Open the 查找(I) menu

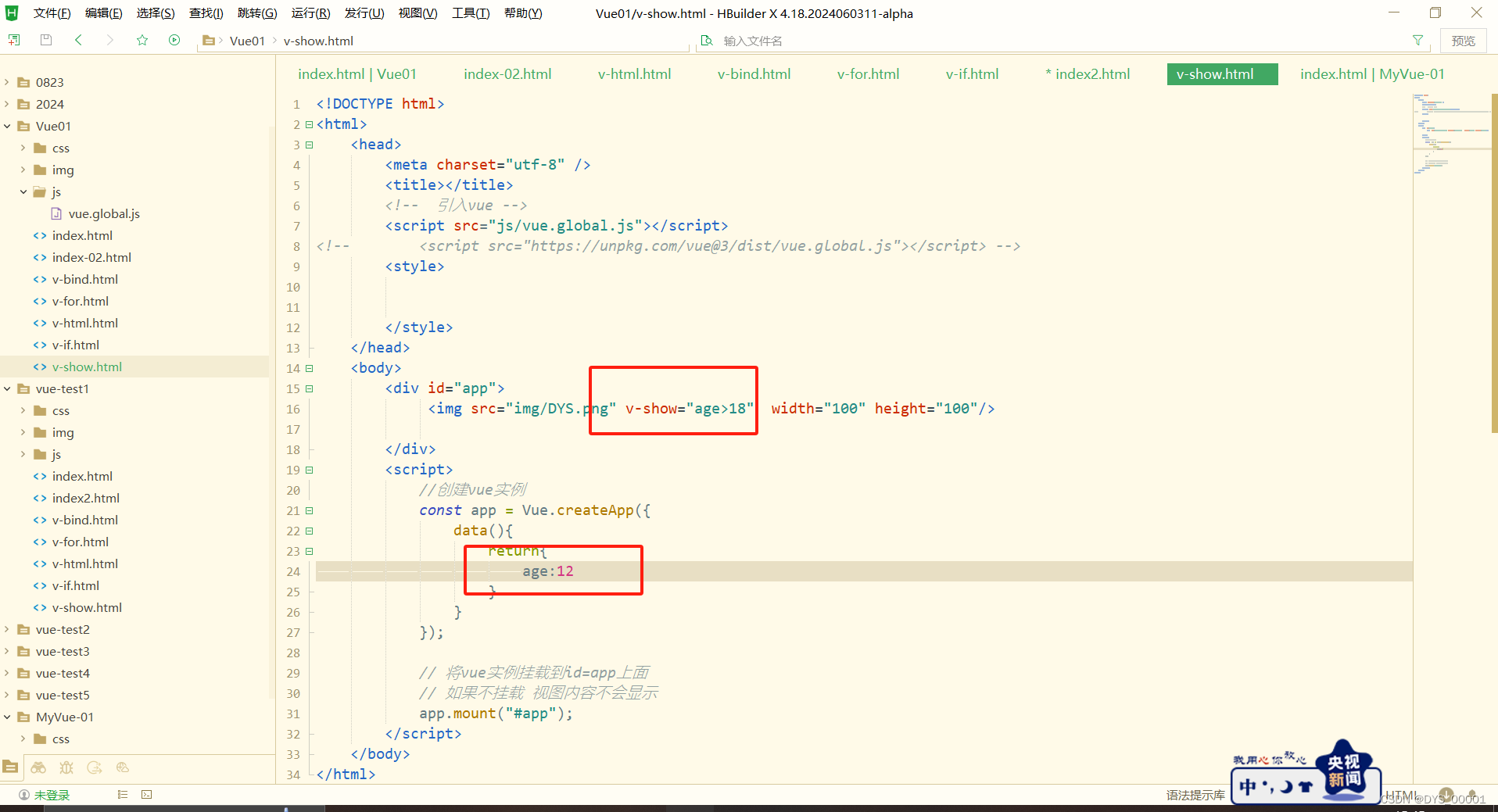click(x=206, y=13)
